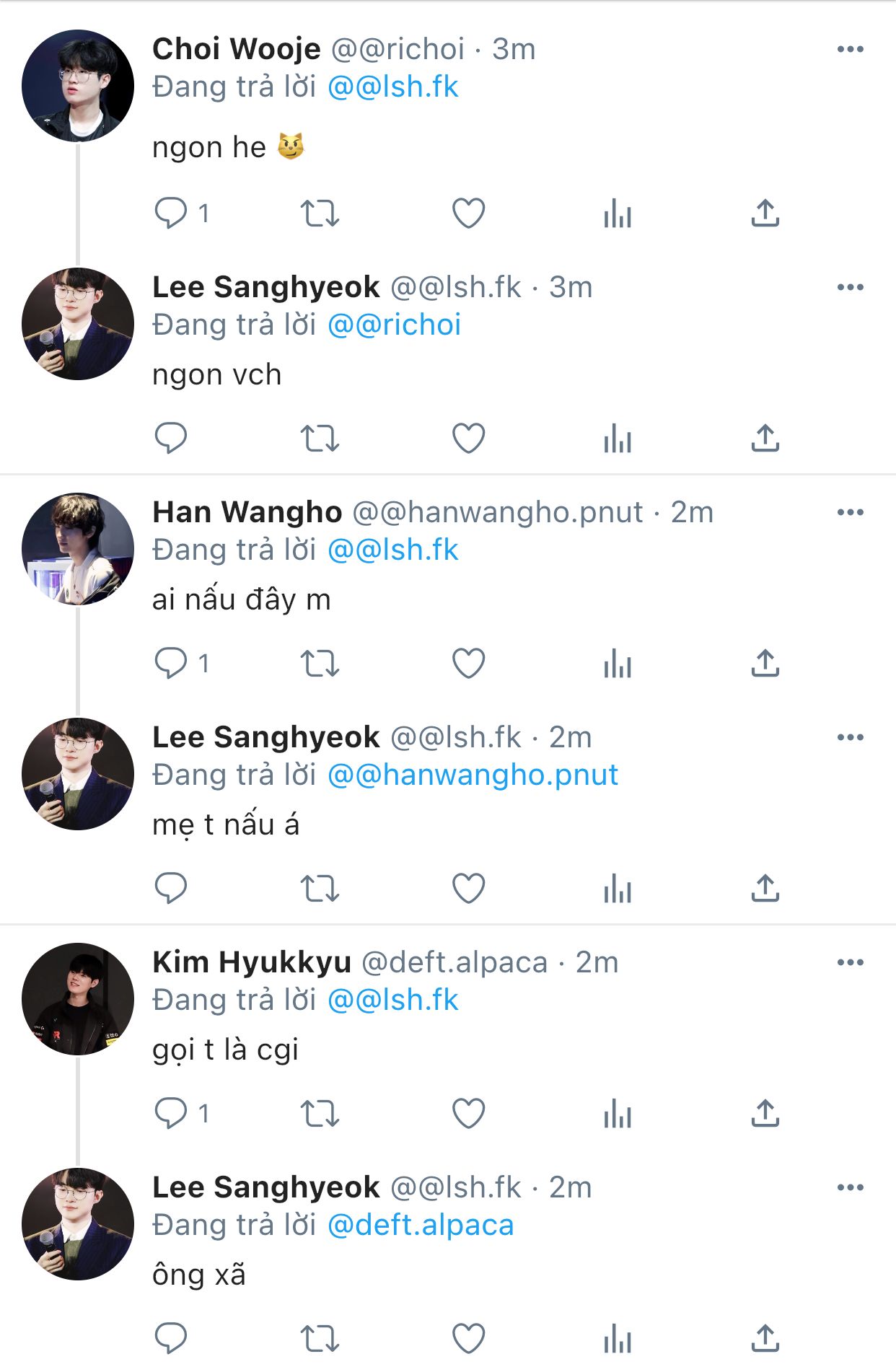This screenshot has width=896, height=1372.
Task: Open Han Wangho's profile from display name
Action: pyautogui.click(x=247, y=512)
